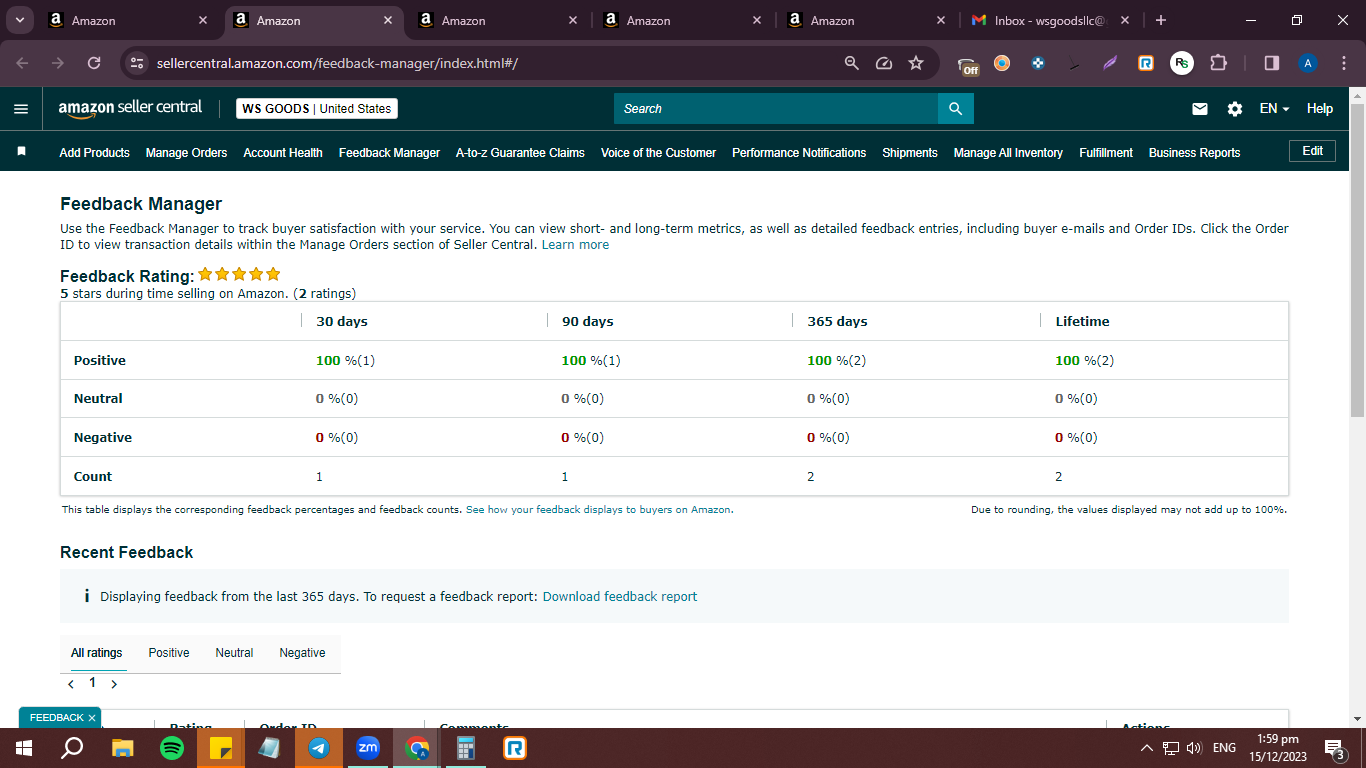Open Telegram from the taskbar
Viewport: 1366px width, 768px height.
click(x=320, y=748)
